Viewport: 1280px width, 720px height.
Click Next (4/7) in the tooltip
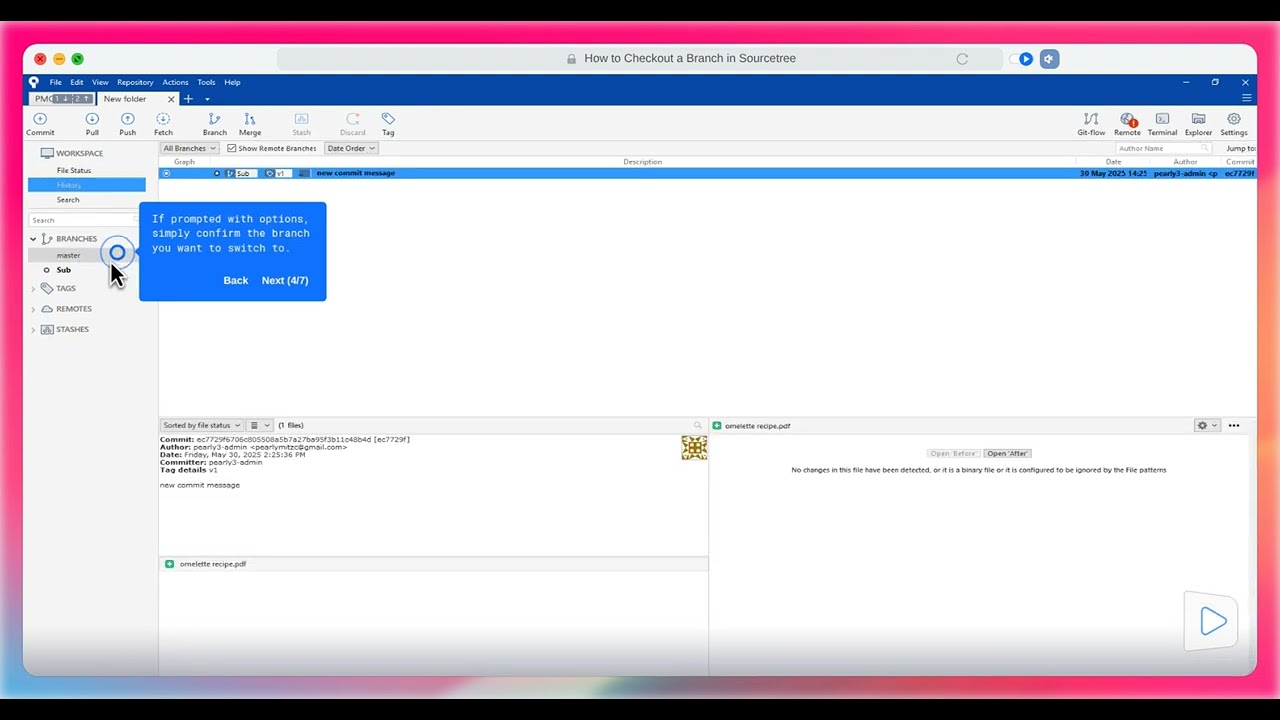click(285, 280)
